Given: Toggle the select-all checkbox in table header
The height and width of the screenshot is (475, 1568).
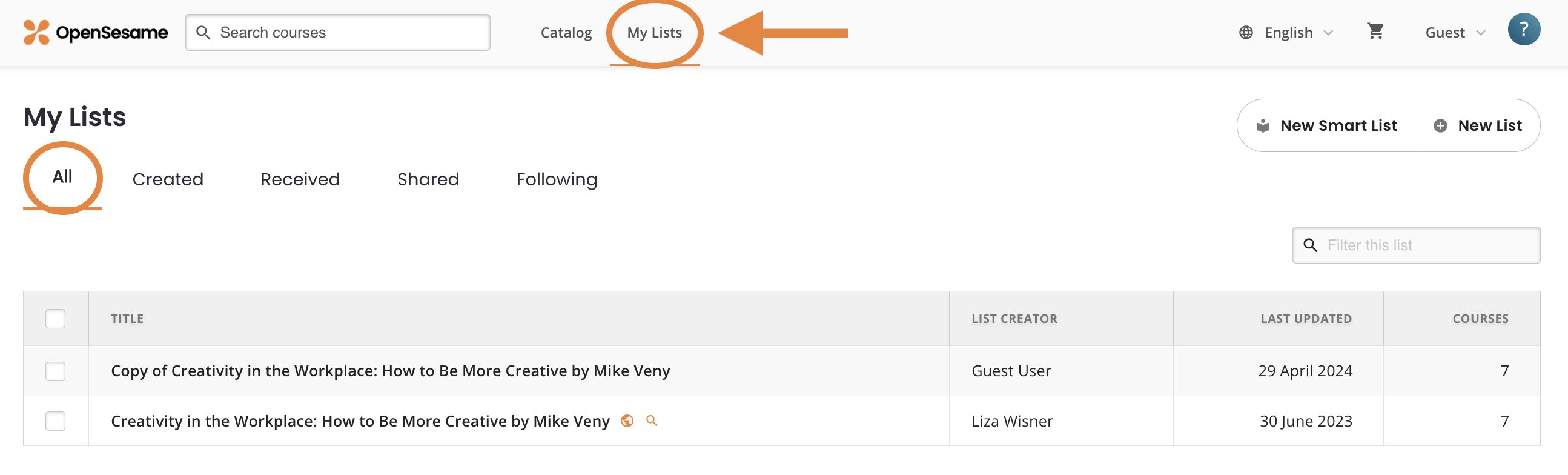Looking at the screenshot, I should 55,319.
